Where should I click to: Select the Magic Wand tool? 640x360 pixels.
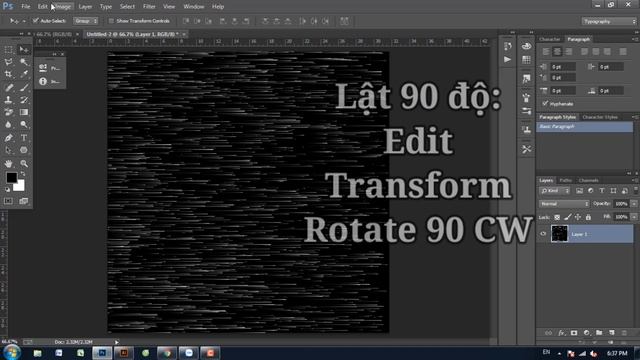(x=24, y=62)
